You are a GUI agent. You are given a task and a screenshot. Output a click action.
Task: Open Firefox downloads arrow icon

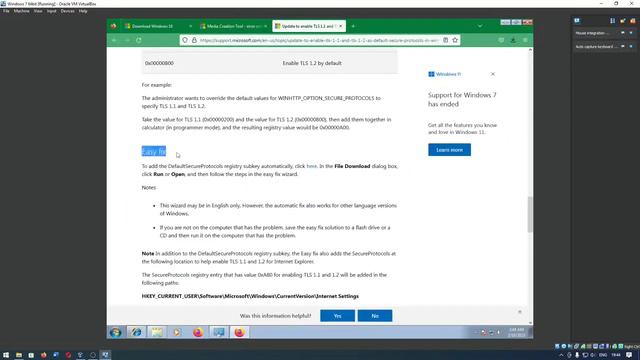[x=513, y=40]
